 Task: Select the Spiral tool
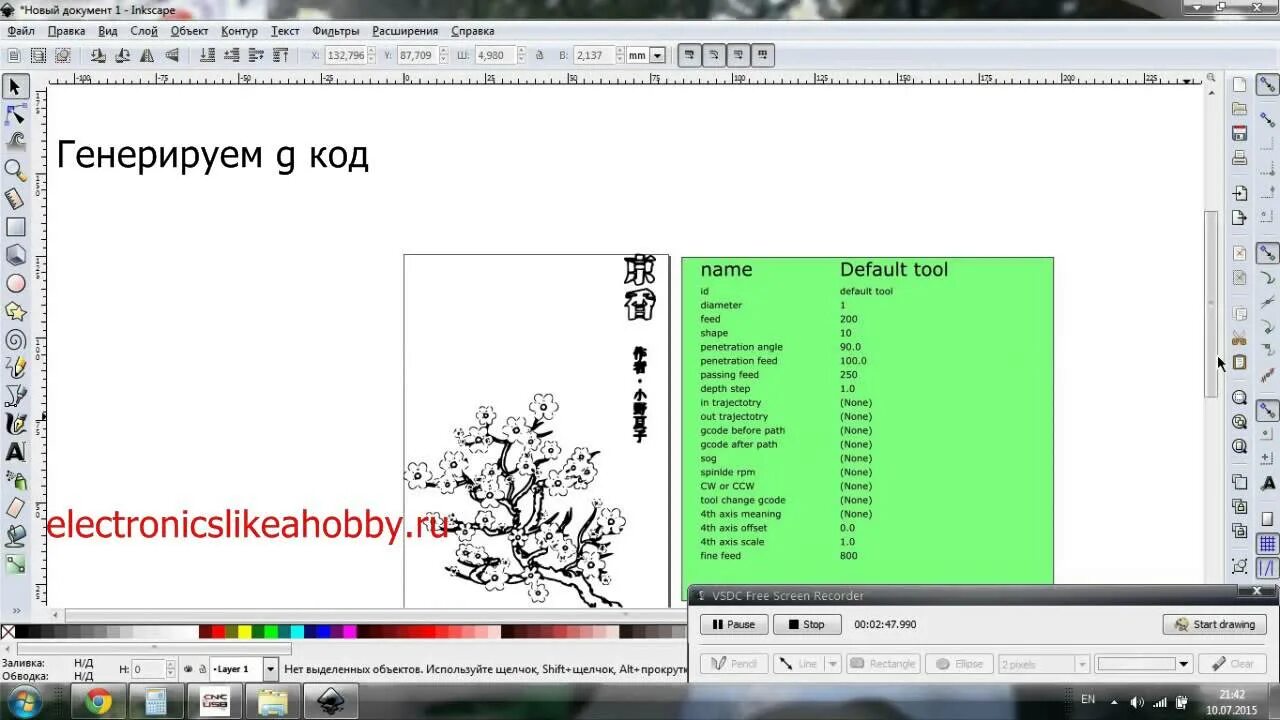pyautogui.click(x=15, y=340)
